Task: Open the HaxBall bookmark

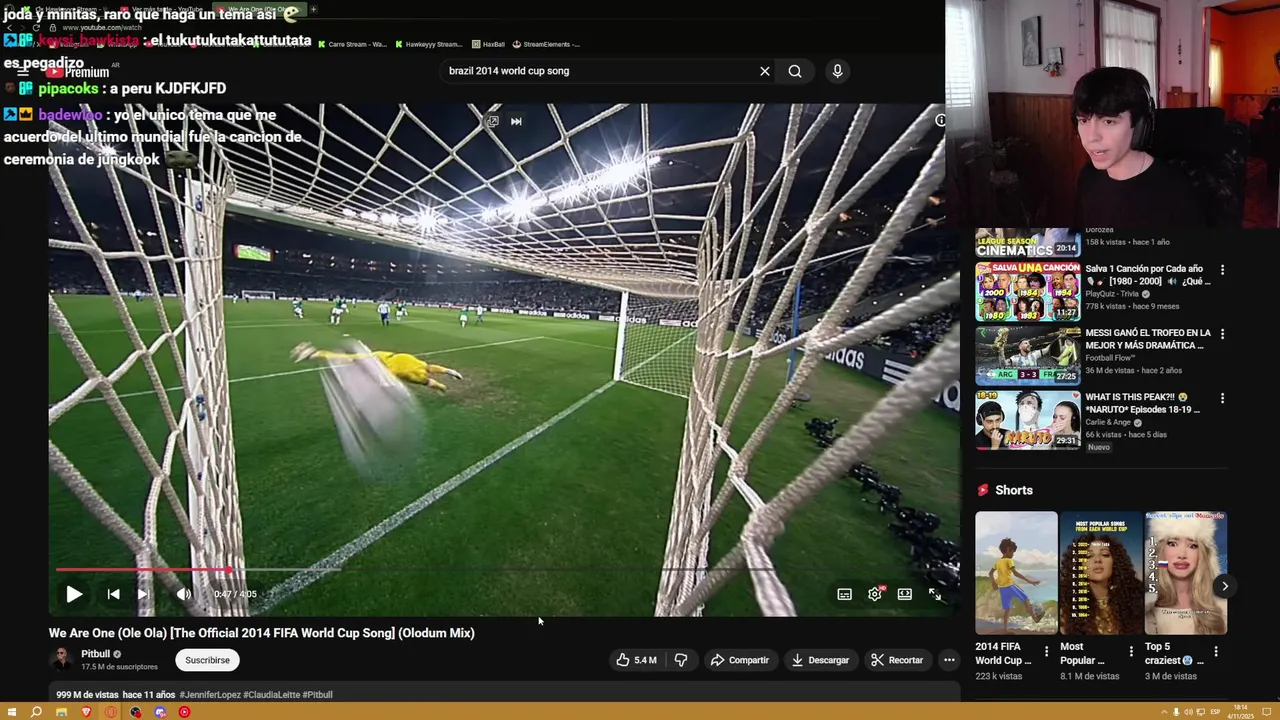Action: 489,44
